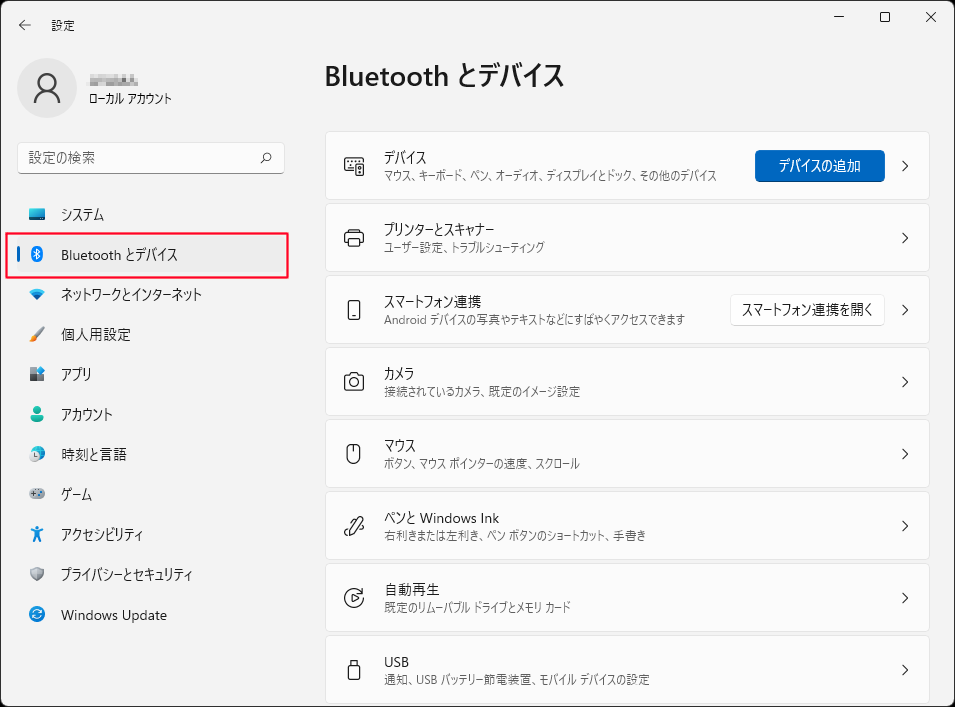Image resolution: width=955 pixels, height=707 pixels.
Task: Open the プリンターとスキャナー title
Action: (x=439, y=230)
